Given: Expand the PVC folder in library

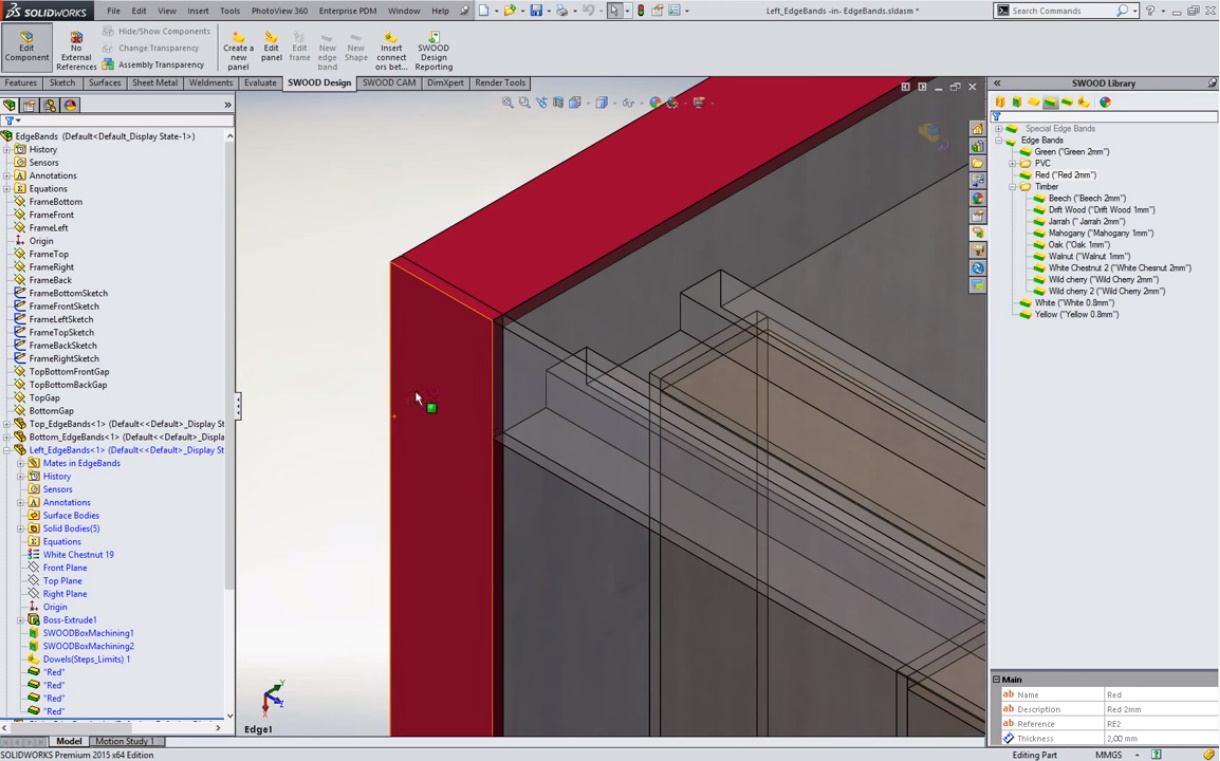Looking at the screenshot, I should coord(1012,164).
